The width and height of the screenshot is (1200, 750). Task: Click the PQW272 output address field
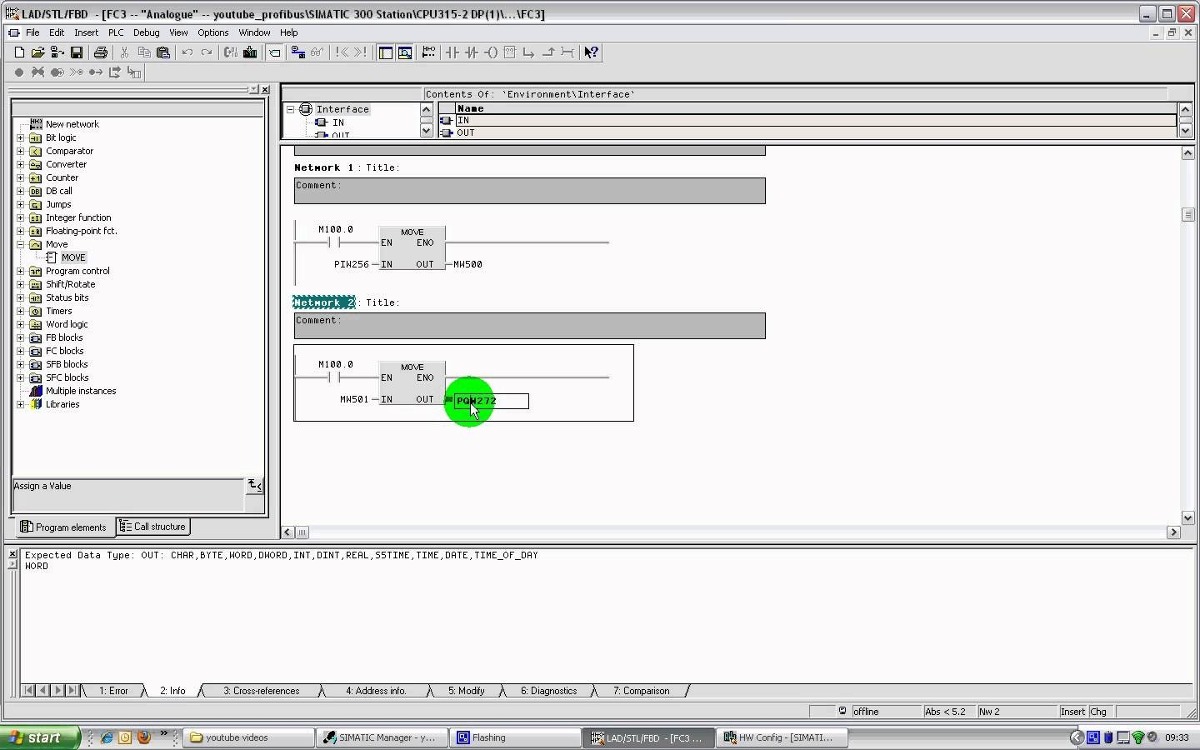491,401
